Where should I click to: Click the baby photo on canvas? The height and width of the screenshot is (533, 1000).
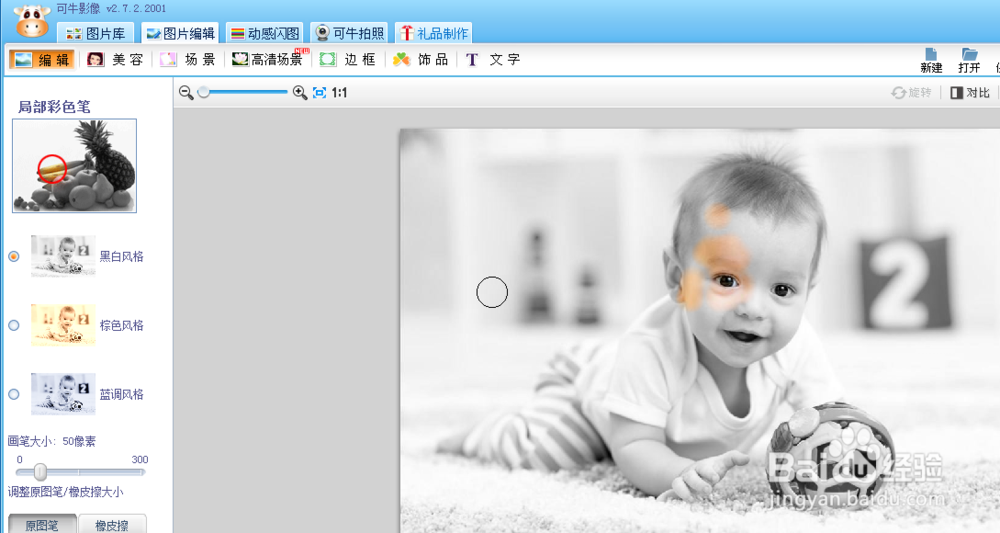700,331
